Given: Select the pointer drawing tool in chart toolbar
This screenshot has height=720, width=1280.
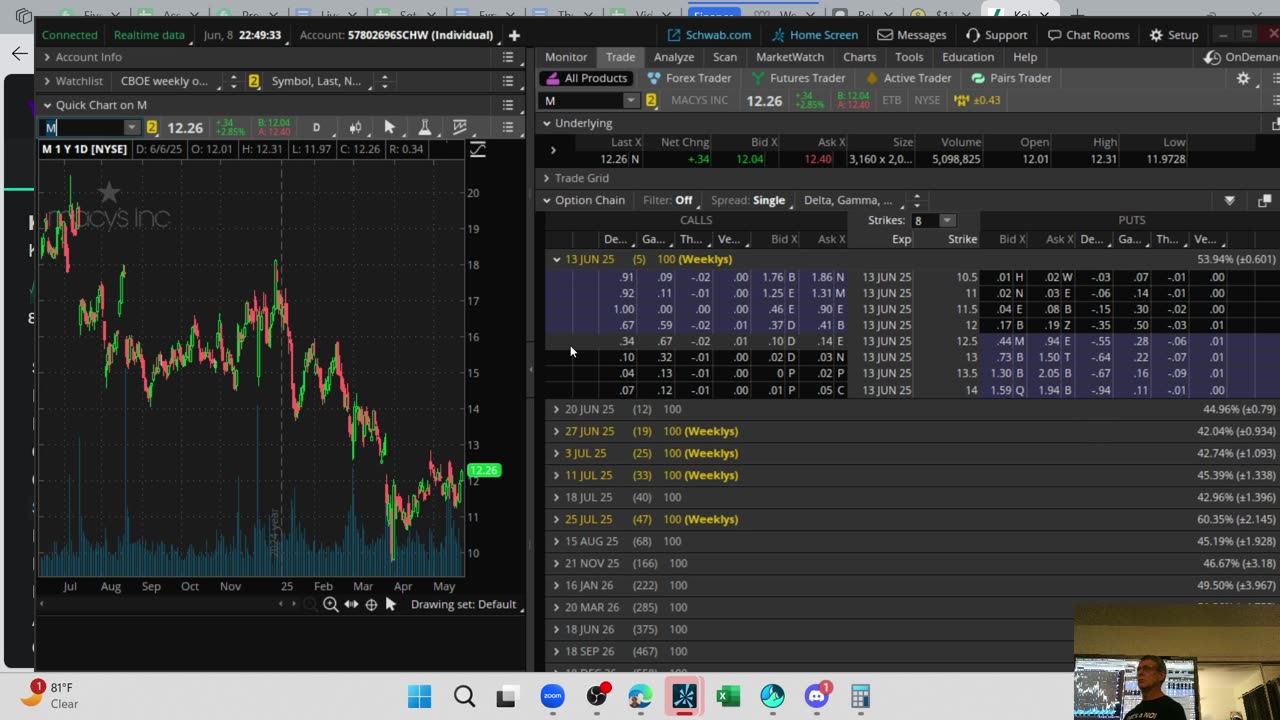Looking at the screenshot, I should [389, 128].
